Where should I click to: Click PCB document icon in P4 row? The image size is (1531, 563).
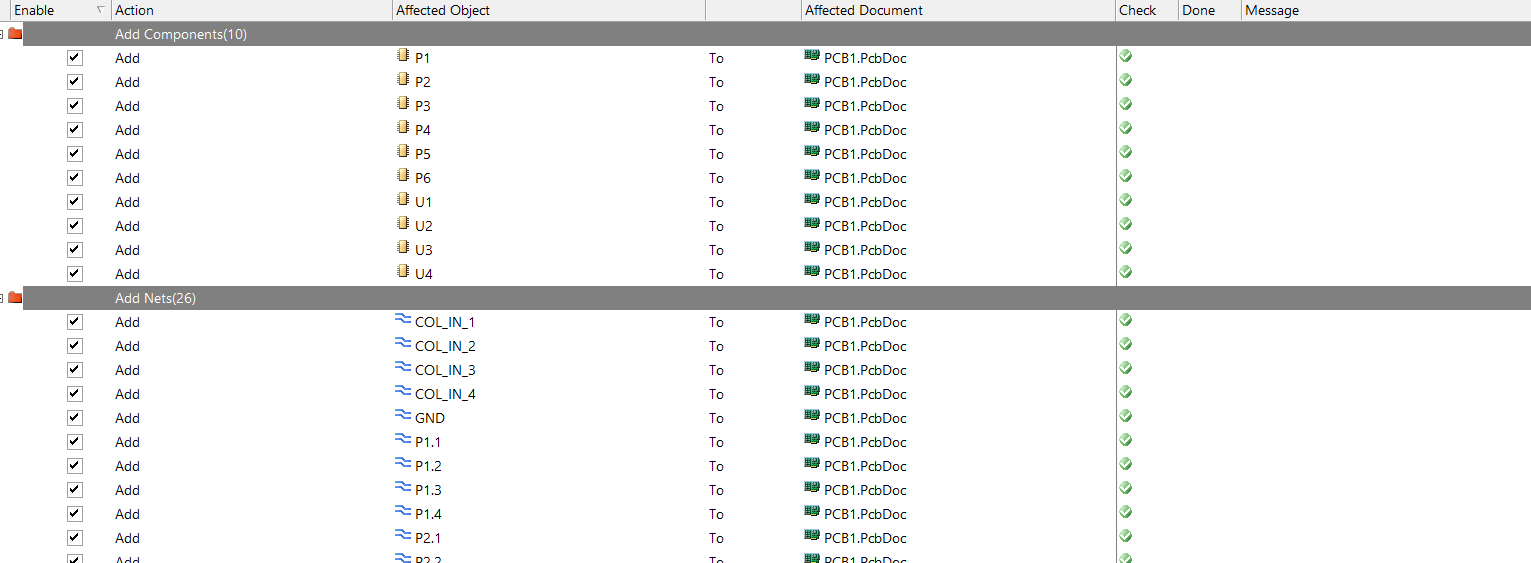(812, 129)
